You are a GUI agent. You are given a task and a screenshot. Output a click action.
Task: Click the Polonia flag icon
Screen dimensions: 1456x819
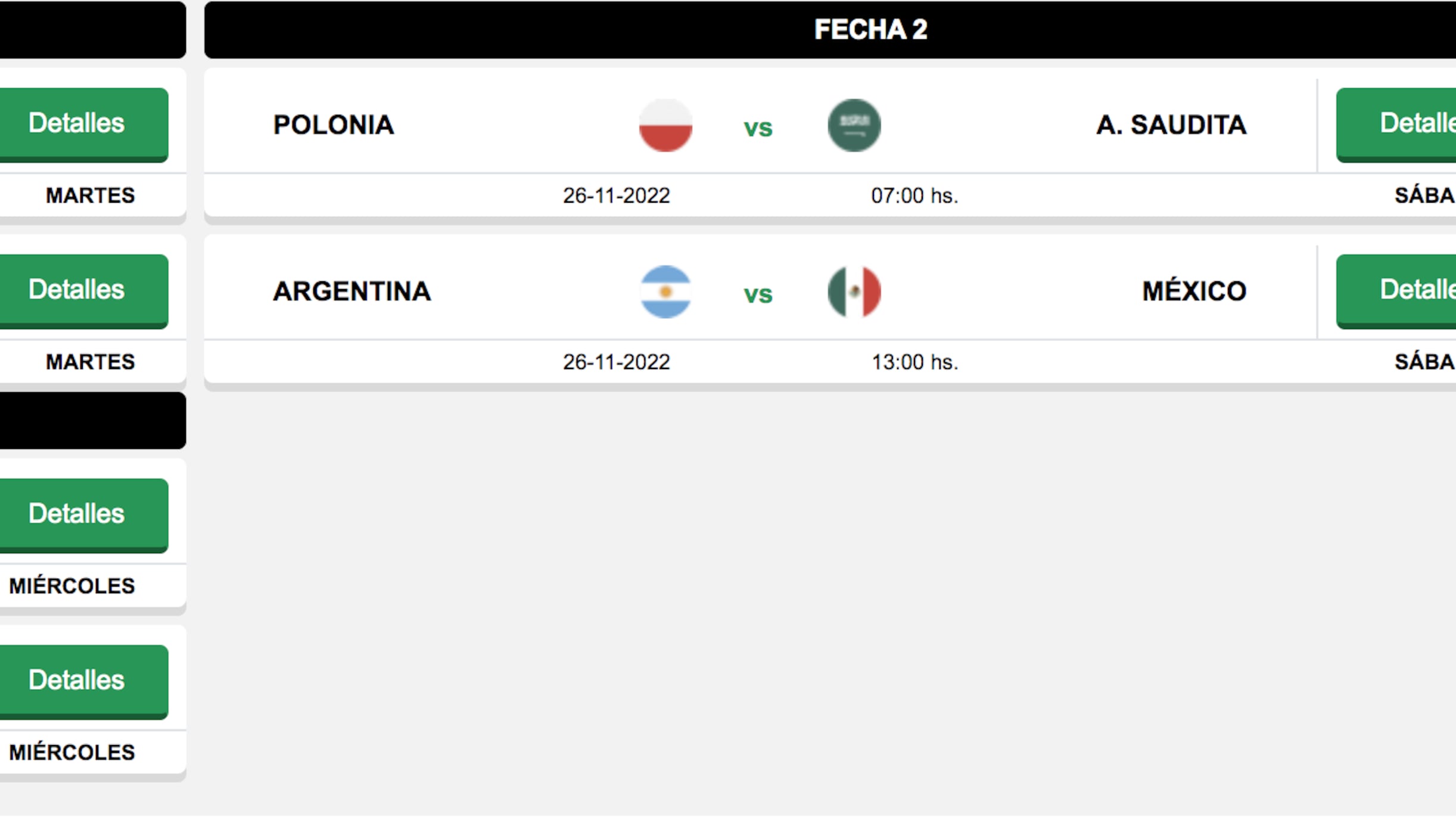click(666, 125)
